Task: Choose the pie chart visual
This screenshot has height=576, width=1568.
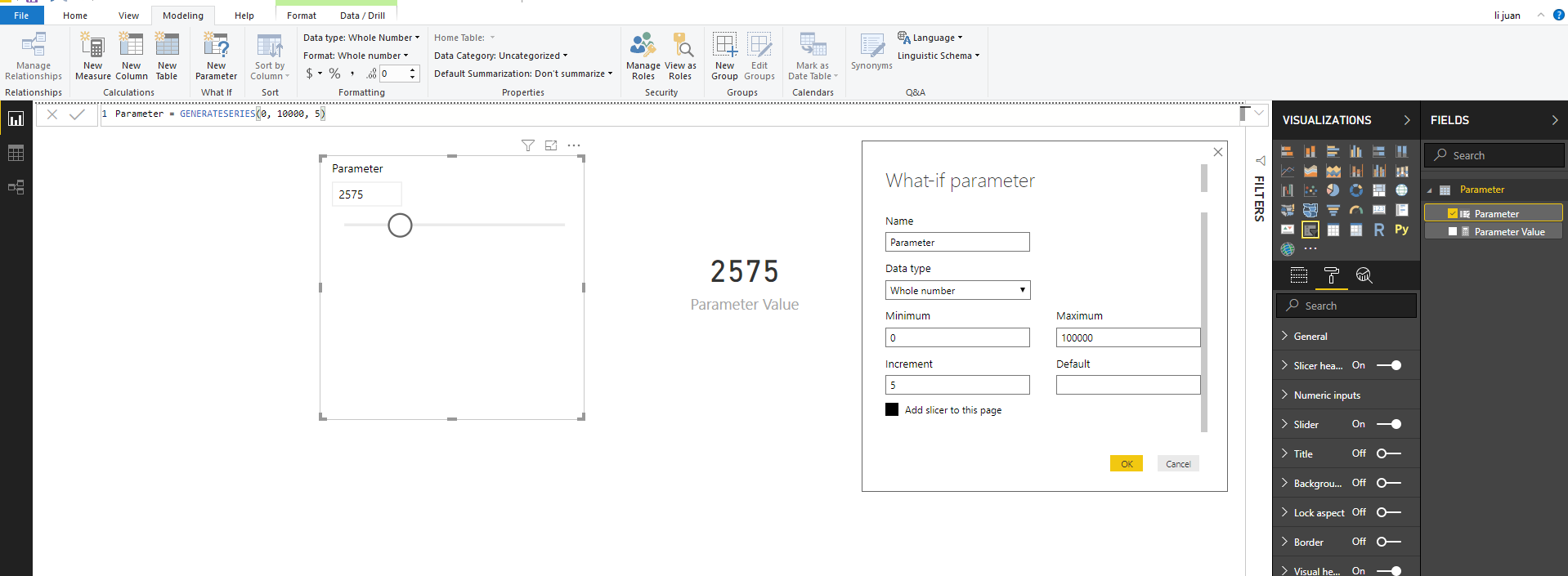Action: 1333,190
